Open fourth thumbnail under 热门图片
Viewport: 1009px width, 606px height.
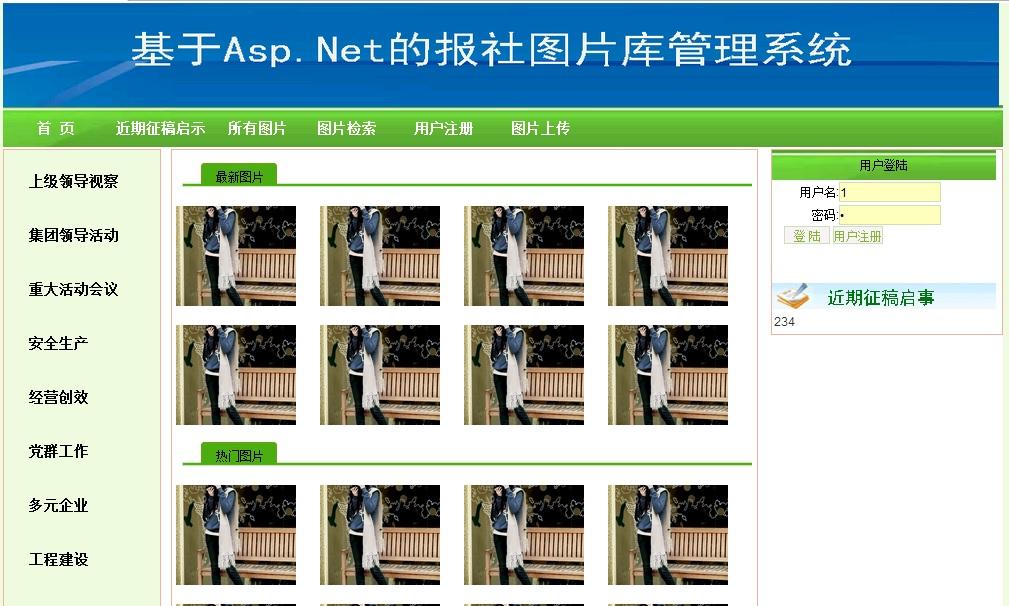point(668,535)
